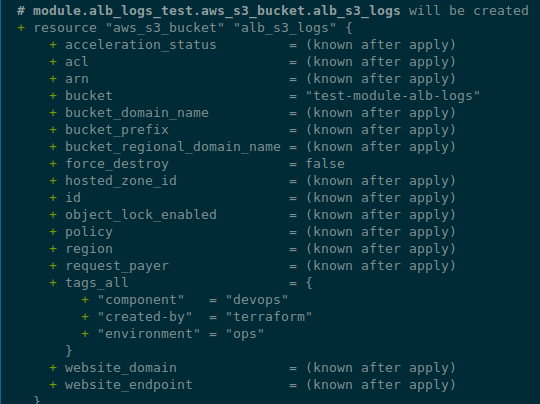Select the acceleration_status attribute name

(x=141, y=45)
